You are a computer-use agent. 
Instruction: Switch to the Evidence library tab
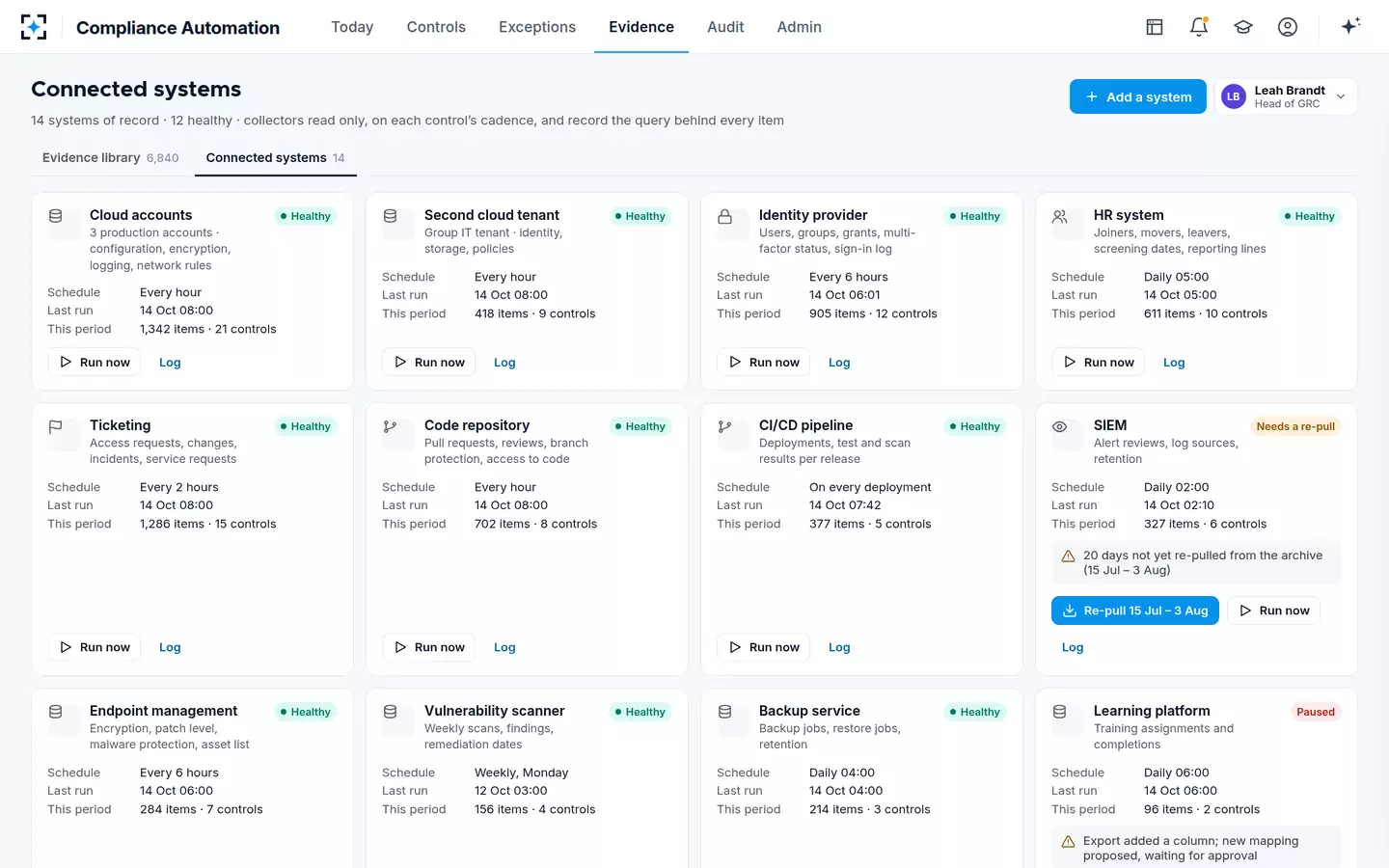pos(111,158)
